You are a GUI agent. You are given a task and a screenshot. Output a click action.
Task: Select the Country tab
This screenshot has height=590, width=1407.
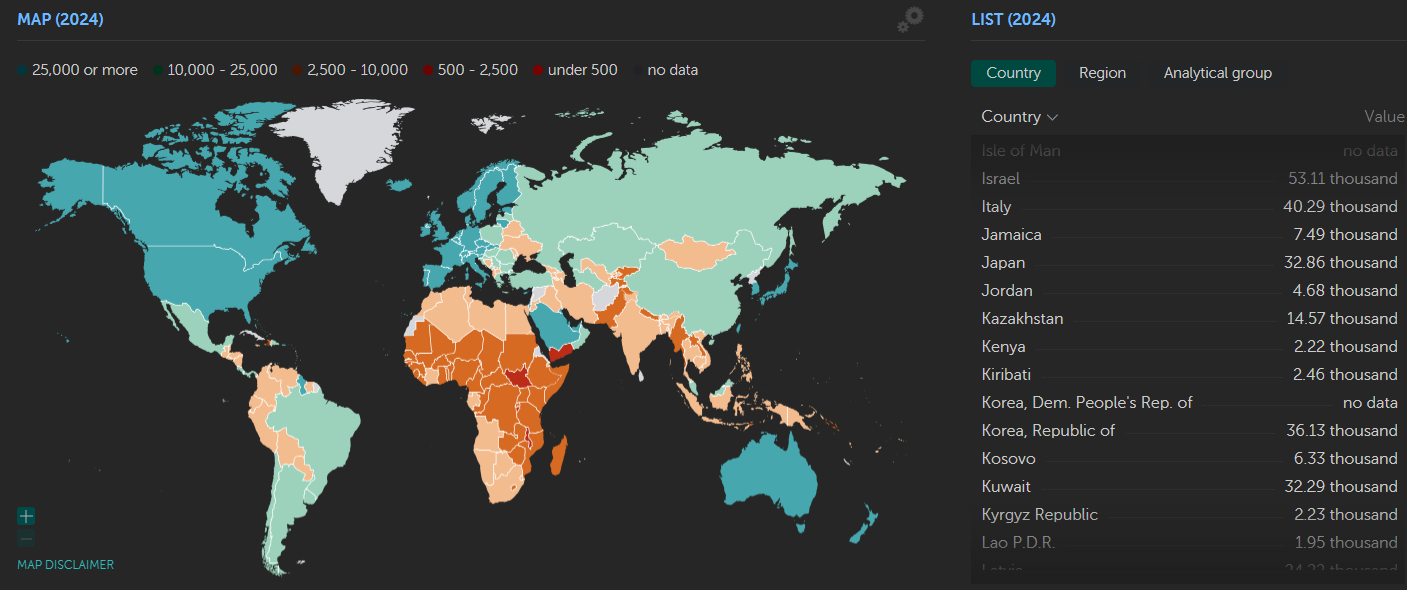click(x=1013, y=73)
